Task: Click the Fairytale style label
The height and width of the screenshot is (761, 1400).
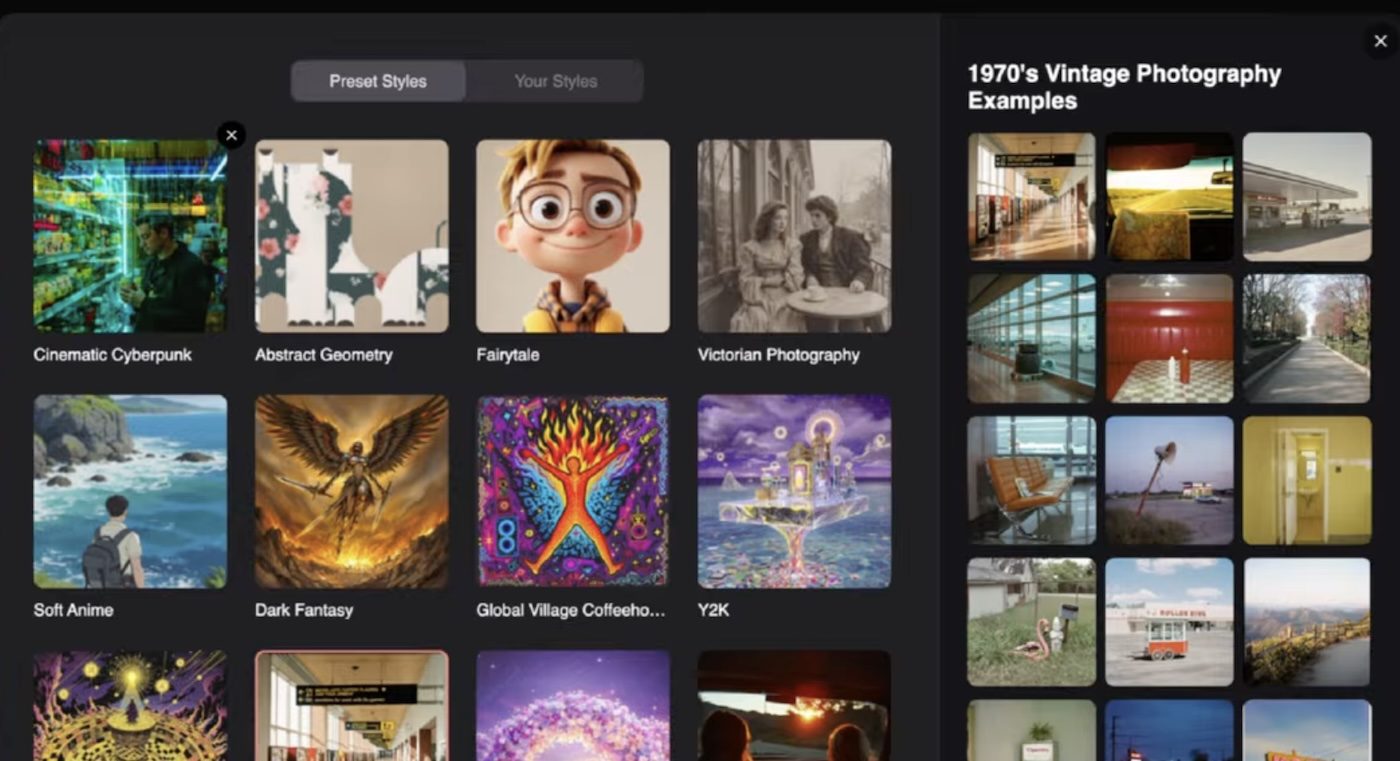Action: [x=507, y=355]
